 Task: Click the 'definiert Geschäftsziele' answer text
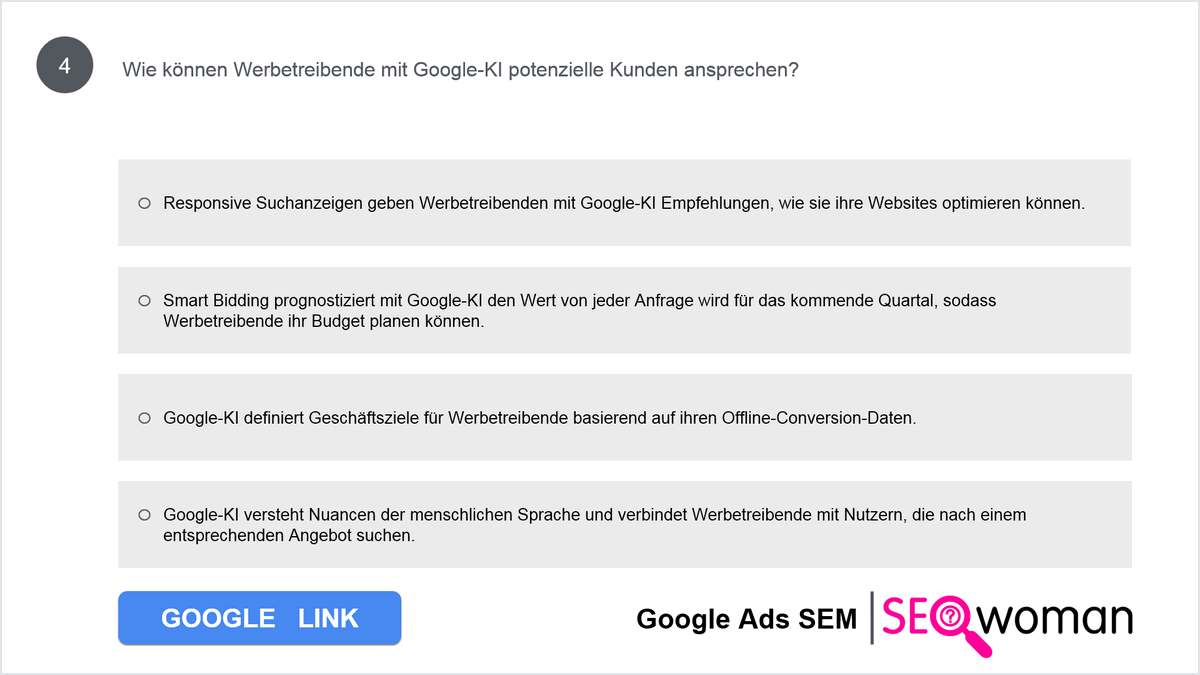tap(540, 418)
